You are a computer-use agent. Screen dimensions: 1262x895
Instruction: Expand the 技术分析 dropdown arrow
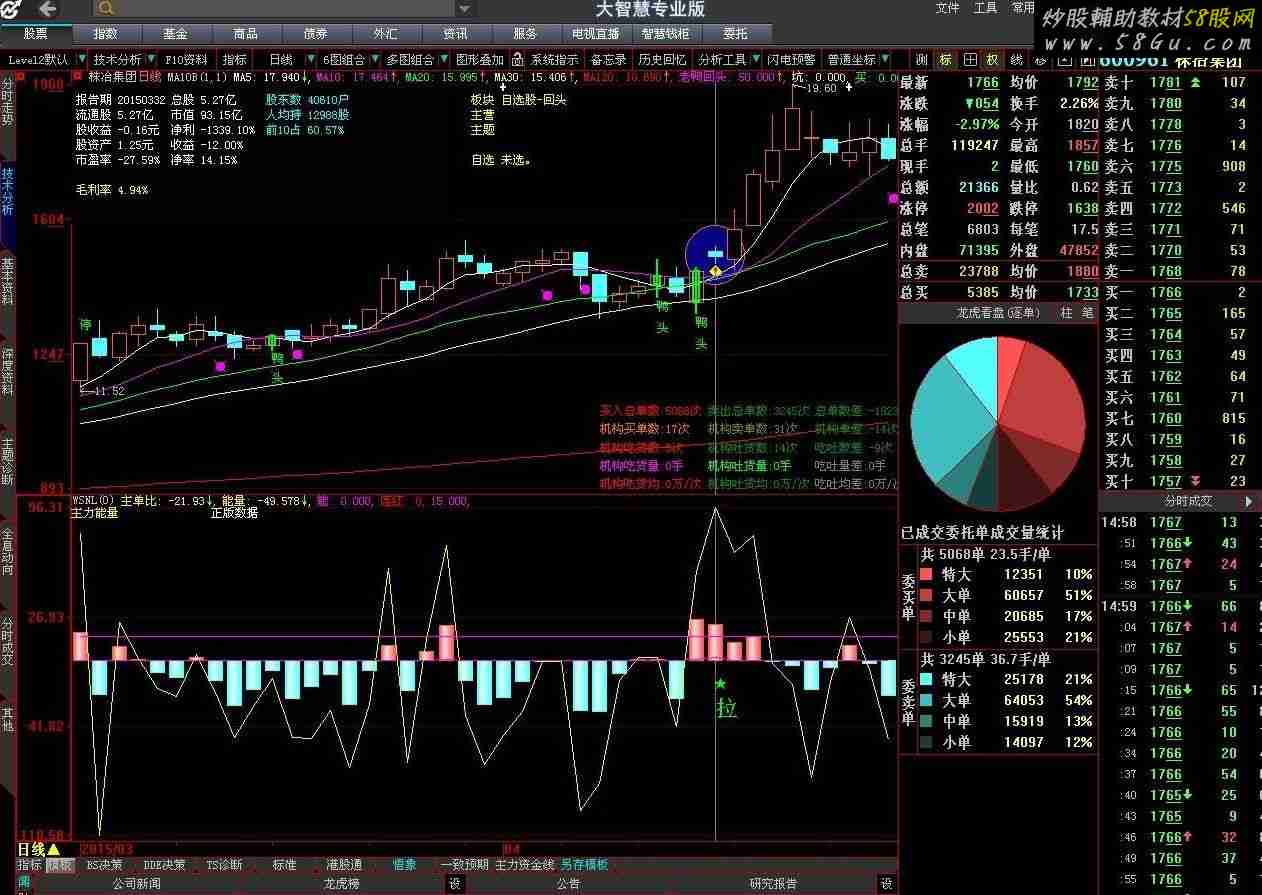[x=150, y=60]
